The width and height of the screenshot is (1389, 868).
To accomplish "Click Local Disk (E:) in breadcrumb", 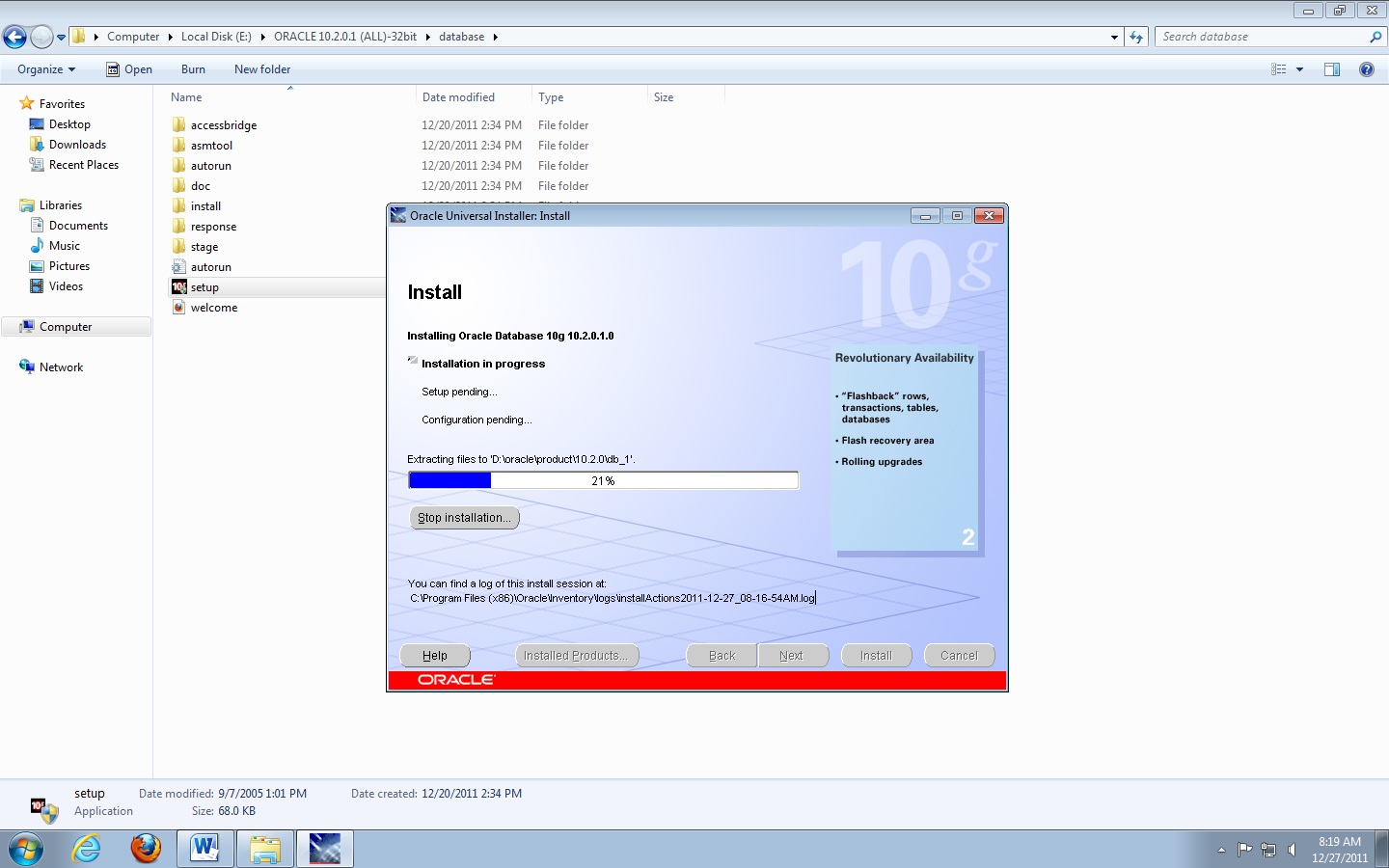I will [216, 37].
